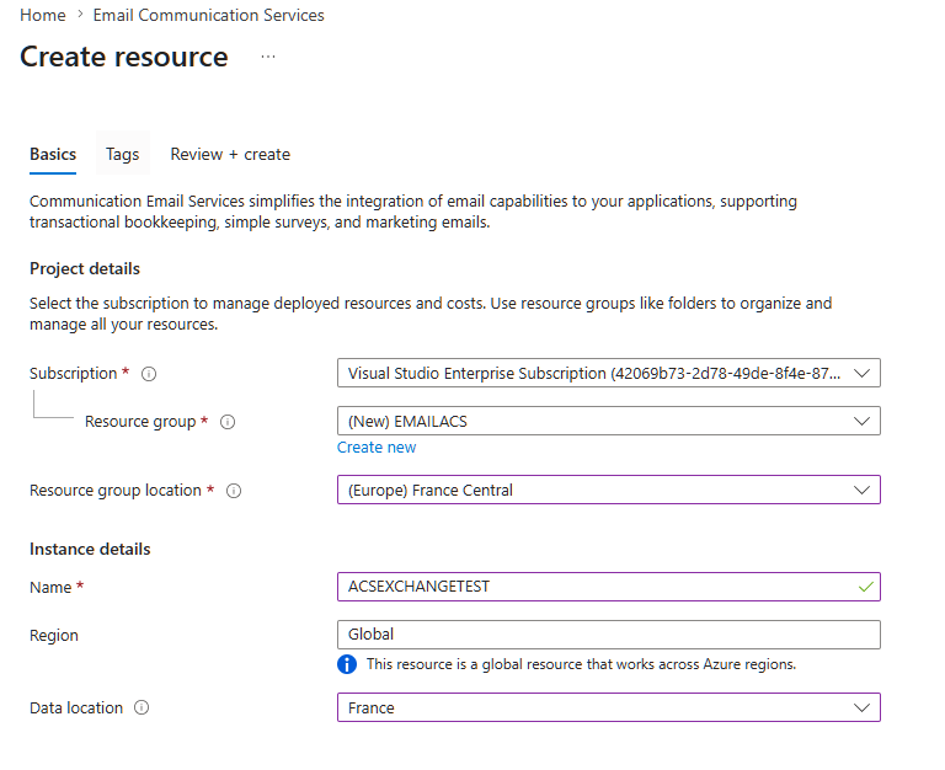Open the ellipsis menu beside Create resource
The height and width of the screenshot is (770, 945).
pyautogui.click(x=268, y=57)
